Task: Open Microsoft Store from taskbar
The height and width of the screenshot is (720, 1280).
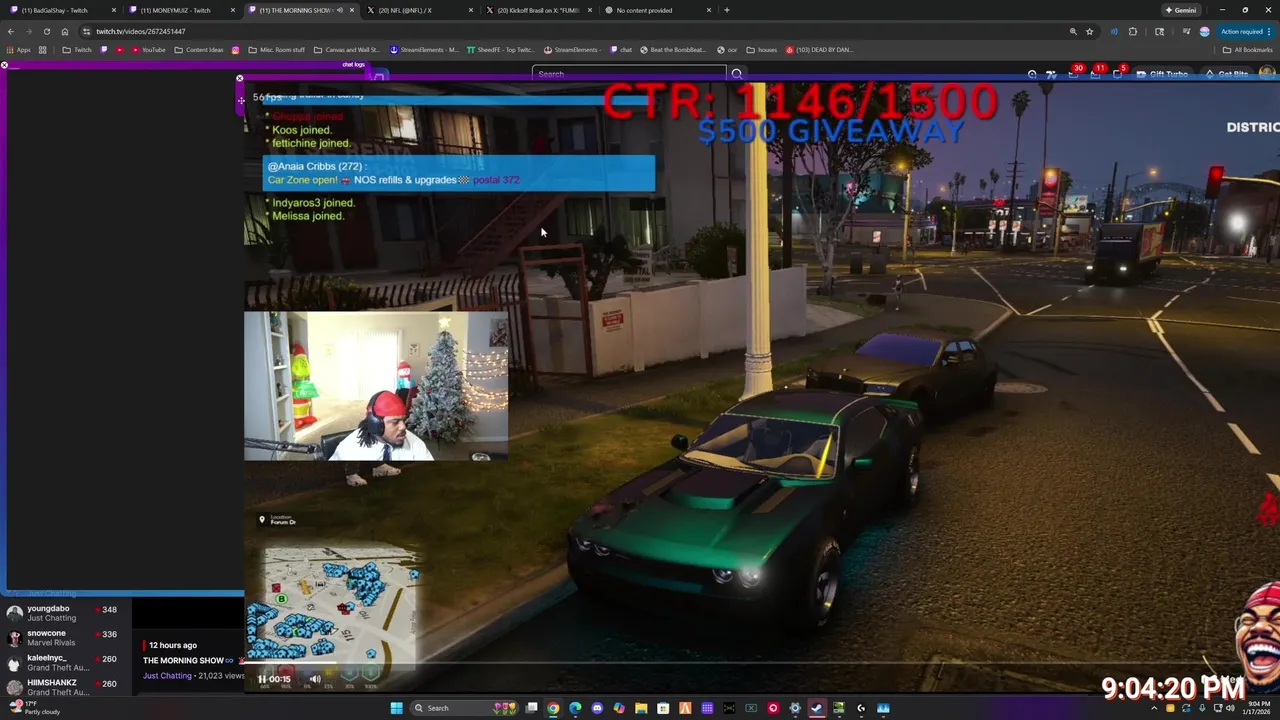Action: point(663,708)
